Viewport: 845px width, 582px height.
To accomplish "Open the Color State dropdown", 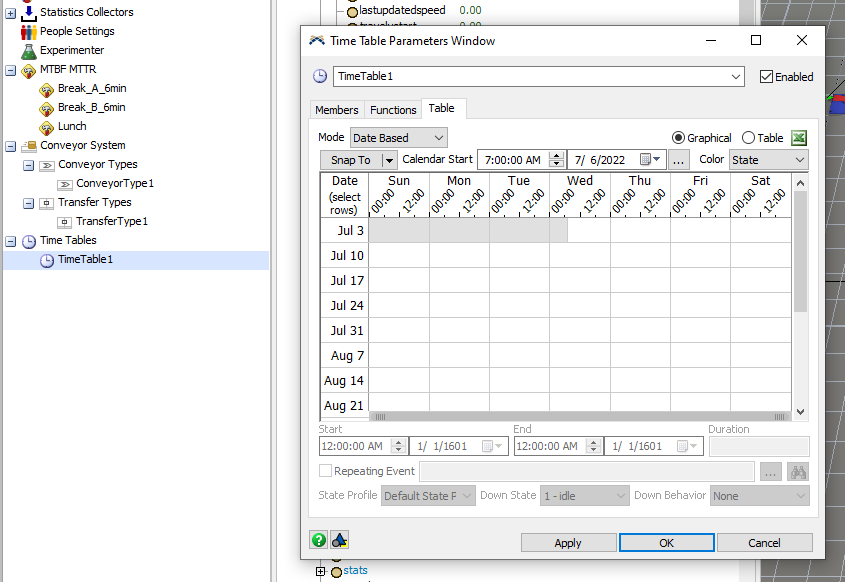I will pos(767,160).
